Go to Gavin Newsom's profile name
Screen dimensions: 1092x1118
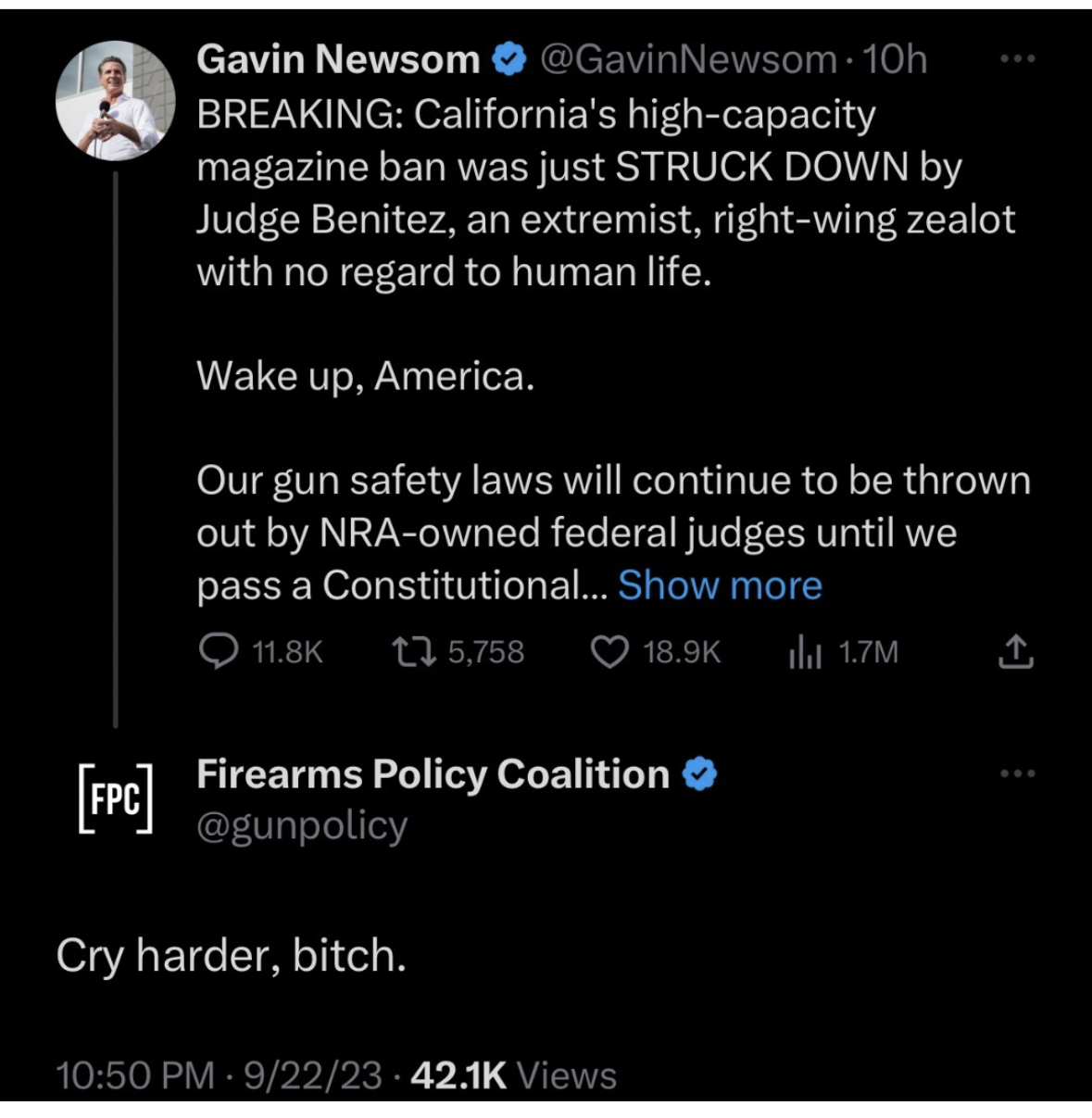[338, 60]
